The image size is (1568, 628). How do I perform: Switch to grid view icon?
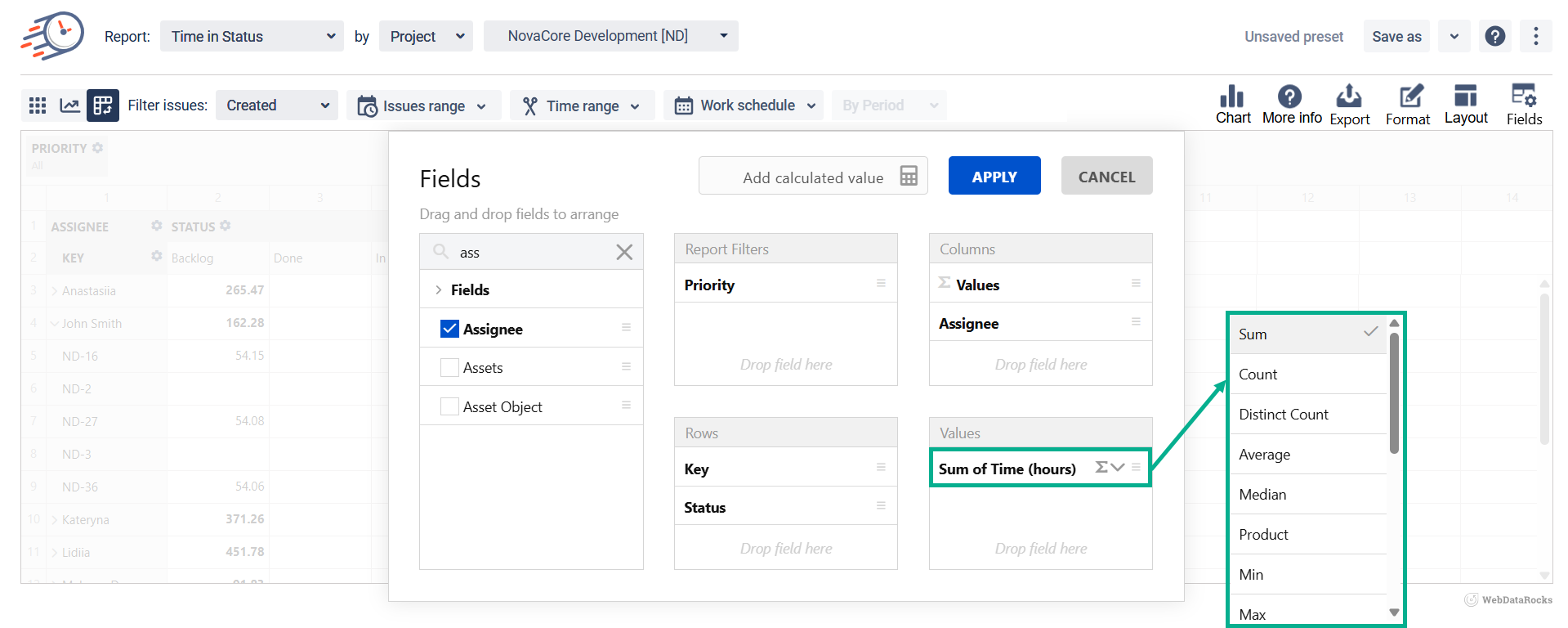coord(38,105)
